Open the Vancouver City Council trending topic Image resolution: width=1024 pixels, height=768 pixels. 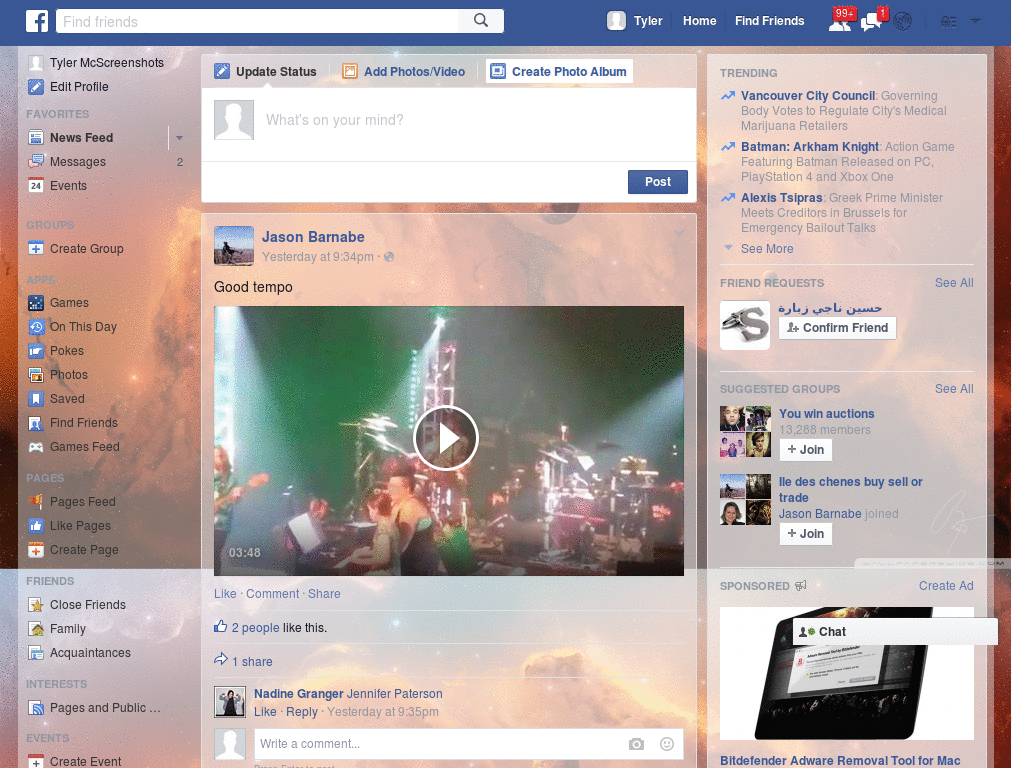pyautogui.click(x=808, y=96)
